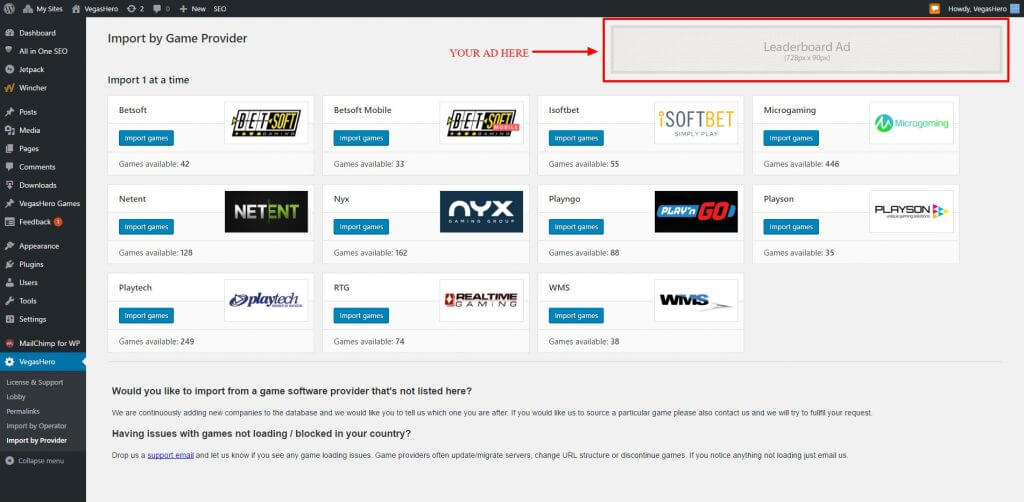
Task: Click the Leaderboard Ad placeholder banner
Action: click(807, 50)
